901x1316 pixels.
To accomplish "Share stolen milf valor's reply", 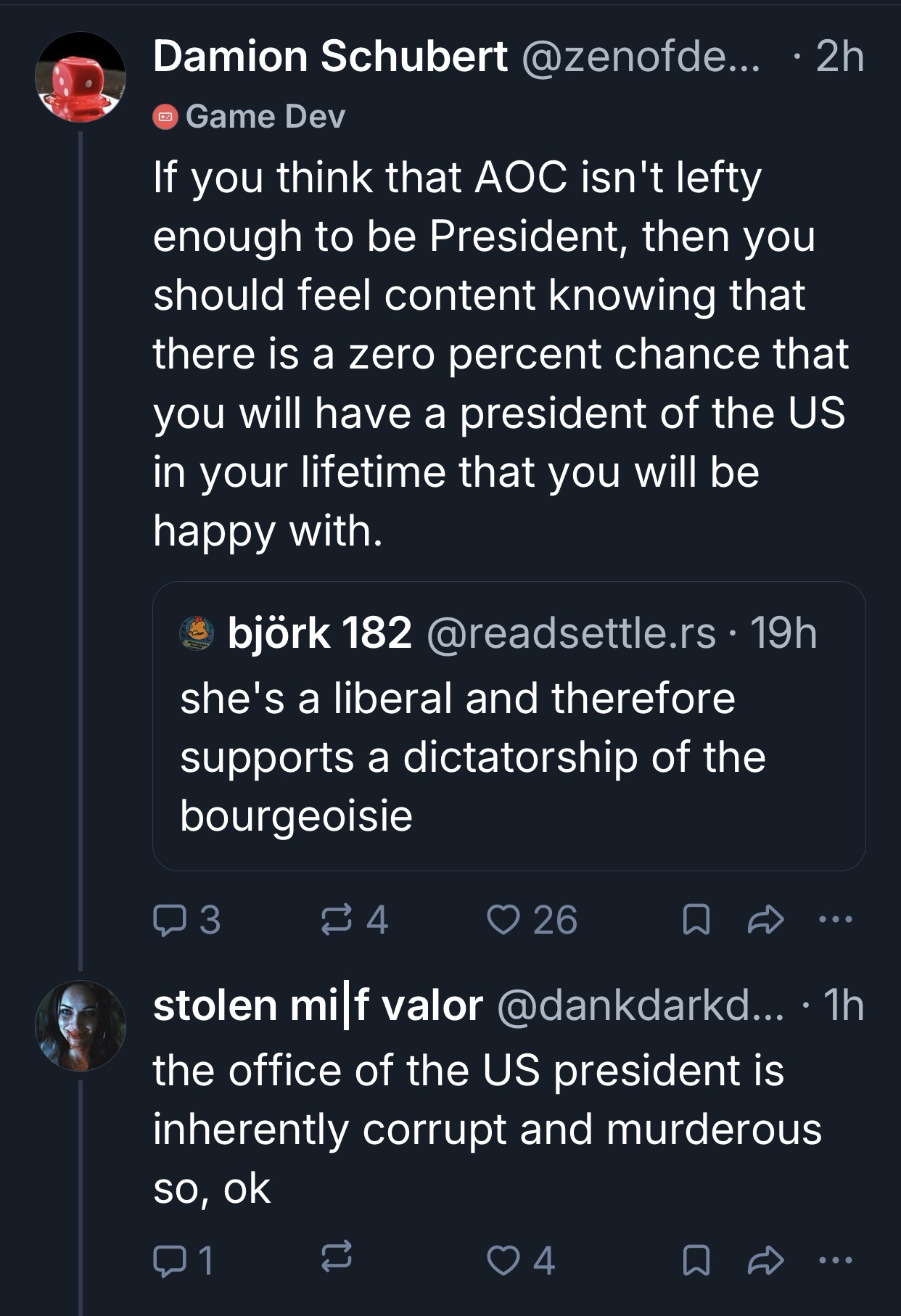I will [x=766, y=1260].
